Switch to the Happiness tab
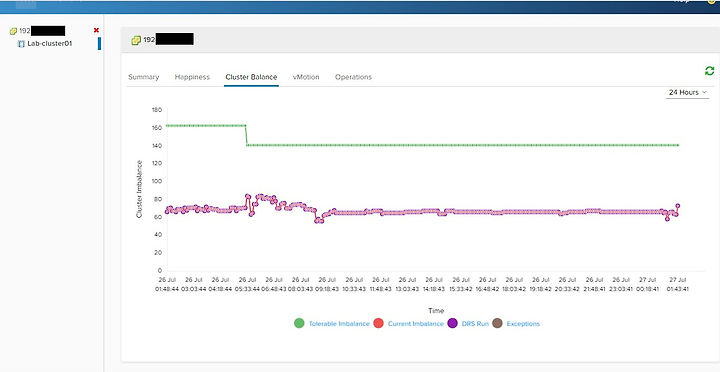Screen dimensions: 720x372 coord(192,77)
